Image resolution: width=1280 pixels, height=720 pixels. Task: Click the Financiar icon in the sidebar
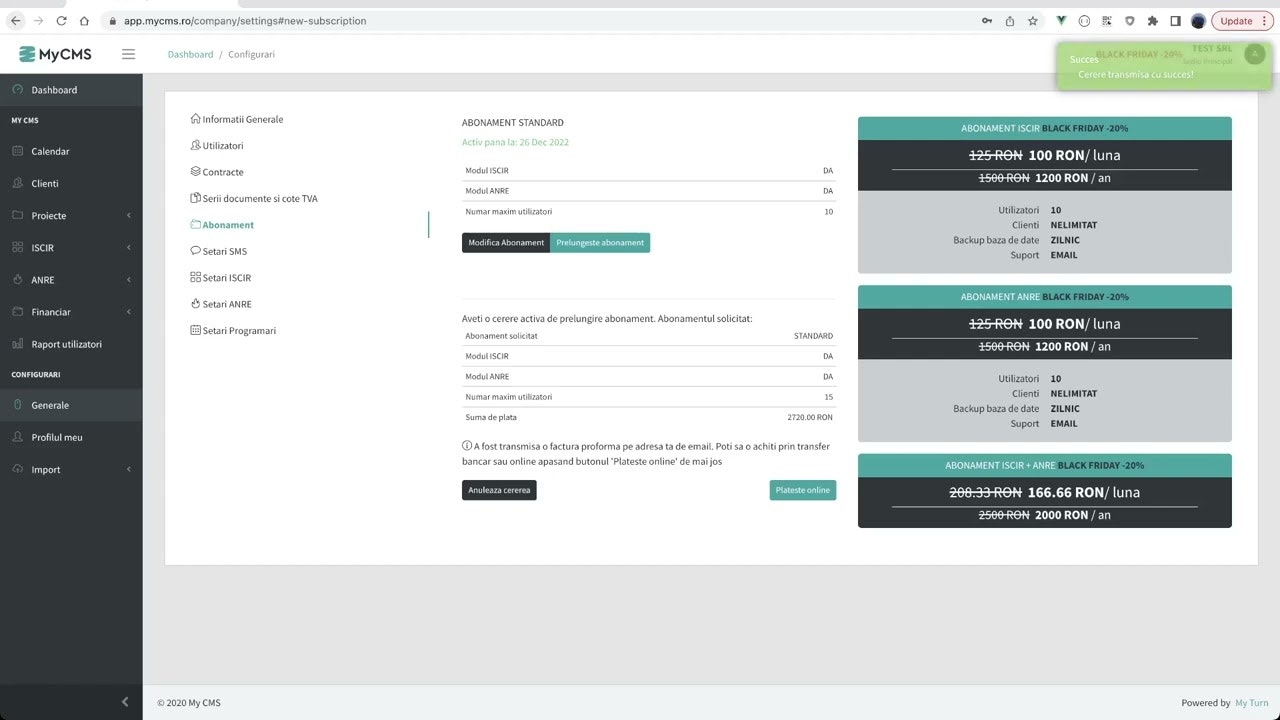click(18, 311)
